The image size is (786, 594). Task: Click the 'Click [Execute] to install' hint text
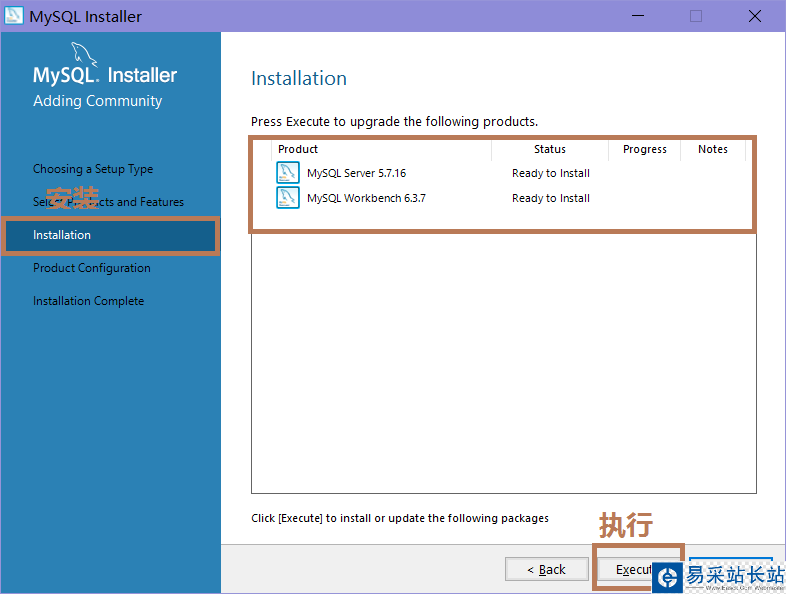[x=400, y=518]
